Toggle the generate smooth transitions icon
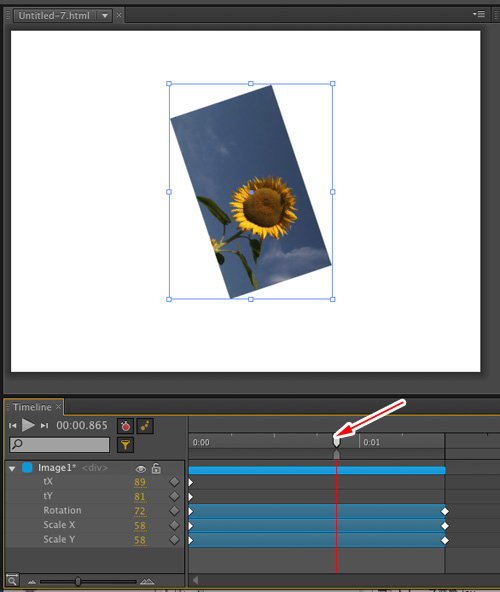Viewport: 500px width, 592px height. (145, 426)
